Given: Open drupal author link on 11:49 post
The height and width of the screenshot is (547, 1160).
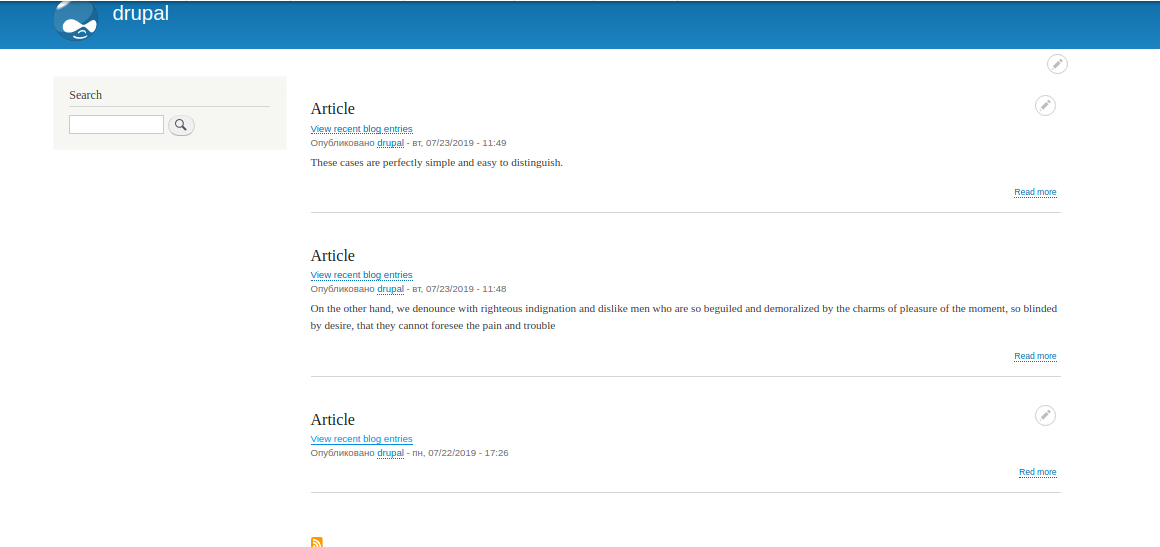Looking at the screenshot, I should (391, 143).
